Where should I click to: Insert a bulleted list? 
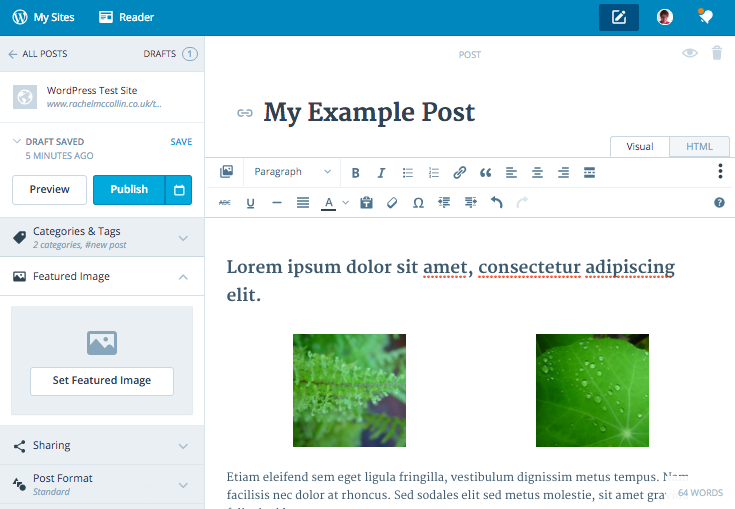tap(408, 173)
